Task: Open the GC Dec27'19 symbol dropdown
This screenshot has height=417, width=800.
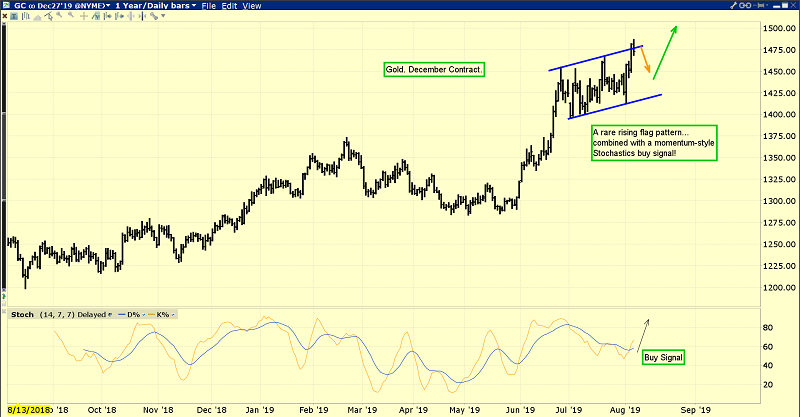Action: click(108, 5)
